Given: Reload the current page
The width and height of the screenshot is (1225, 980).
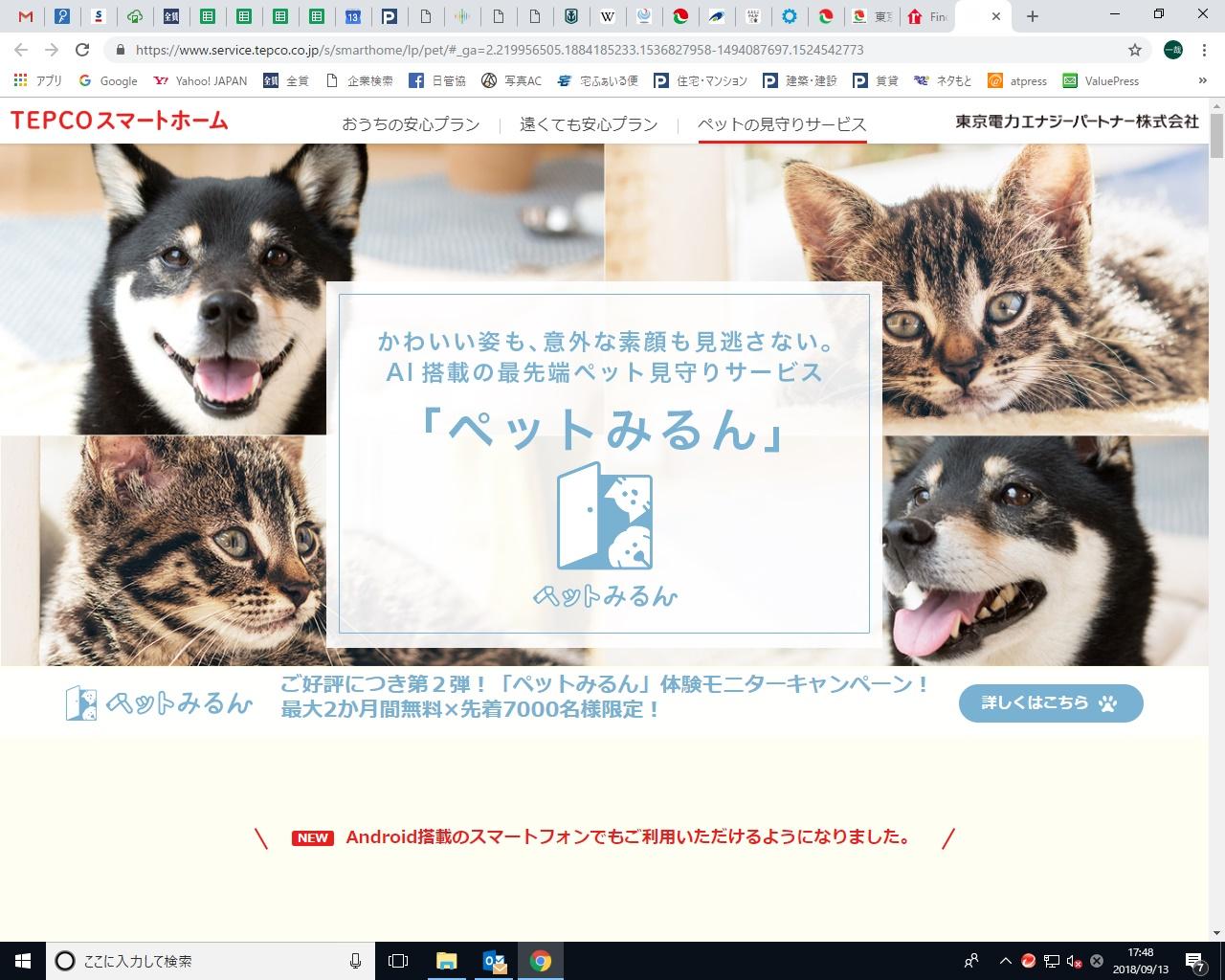Looking at the screenshot, I should pos(82,50).
